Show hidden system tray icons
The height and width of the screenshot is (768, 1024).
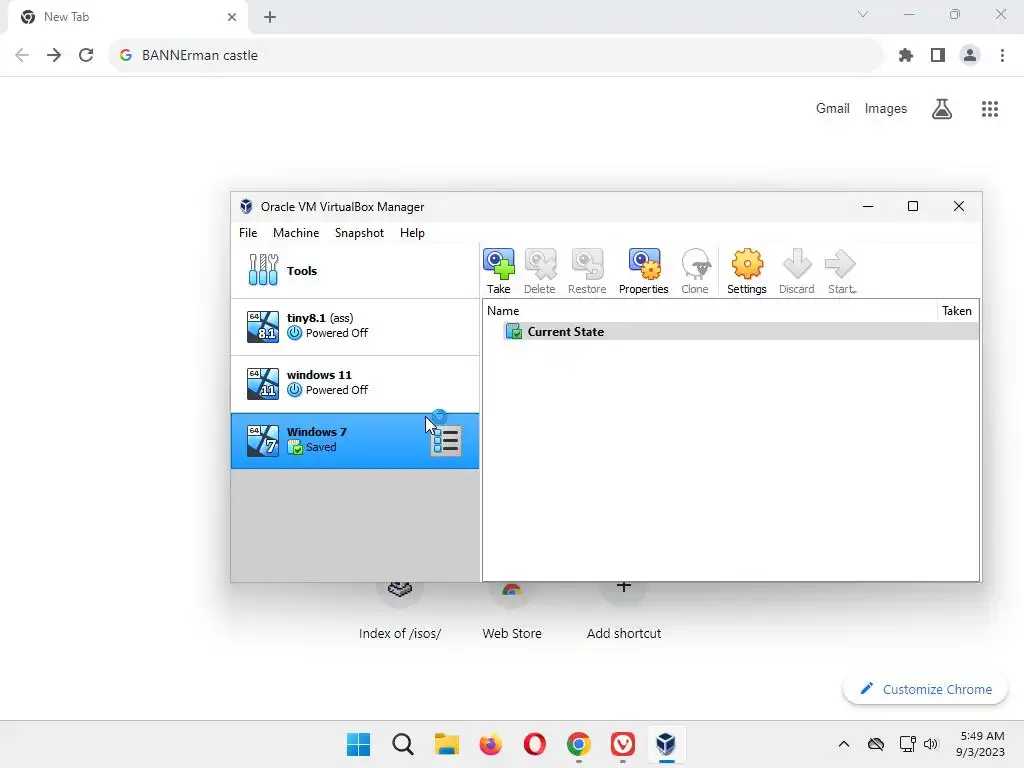(x=844, y=744)
